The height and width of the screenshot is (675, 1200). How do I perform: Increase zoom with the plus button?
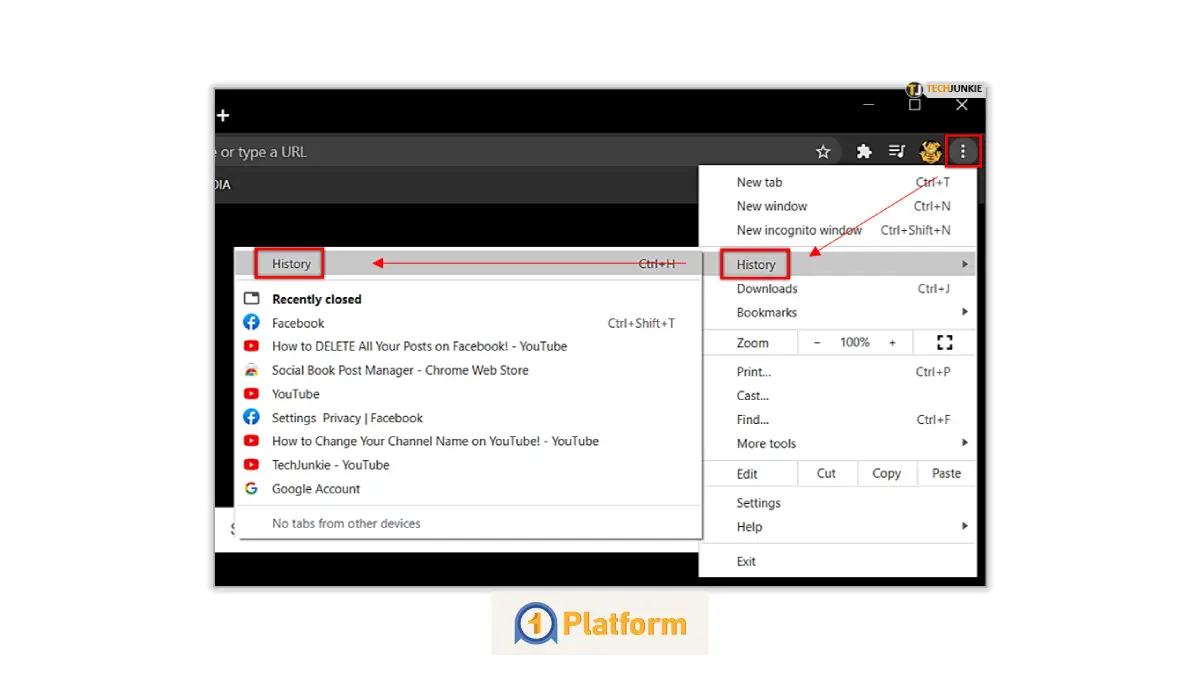892,342
